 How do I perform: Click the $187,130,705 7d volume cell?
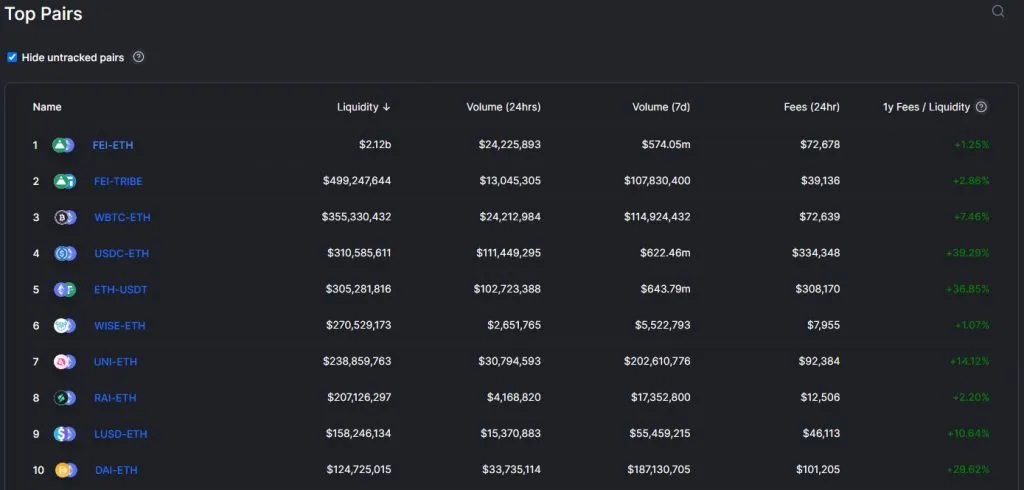[x=659, y=469]
